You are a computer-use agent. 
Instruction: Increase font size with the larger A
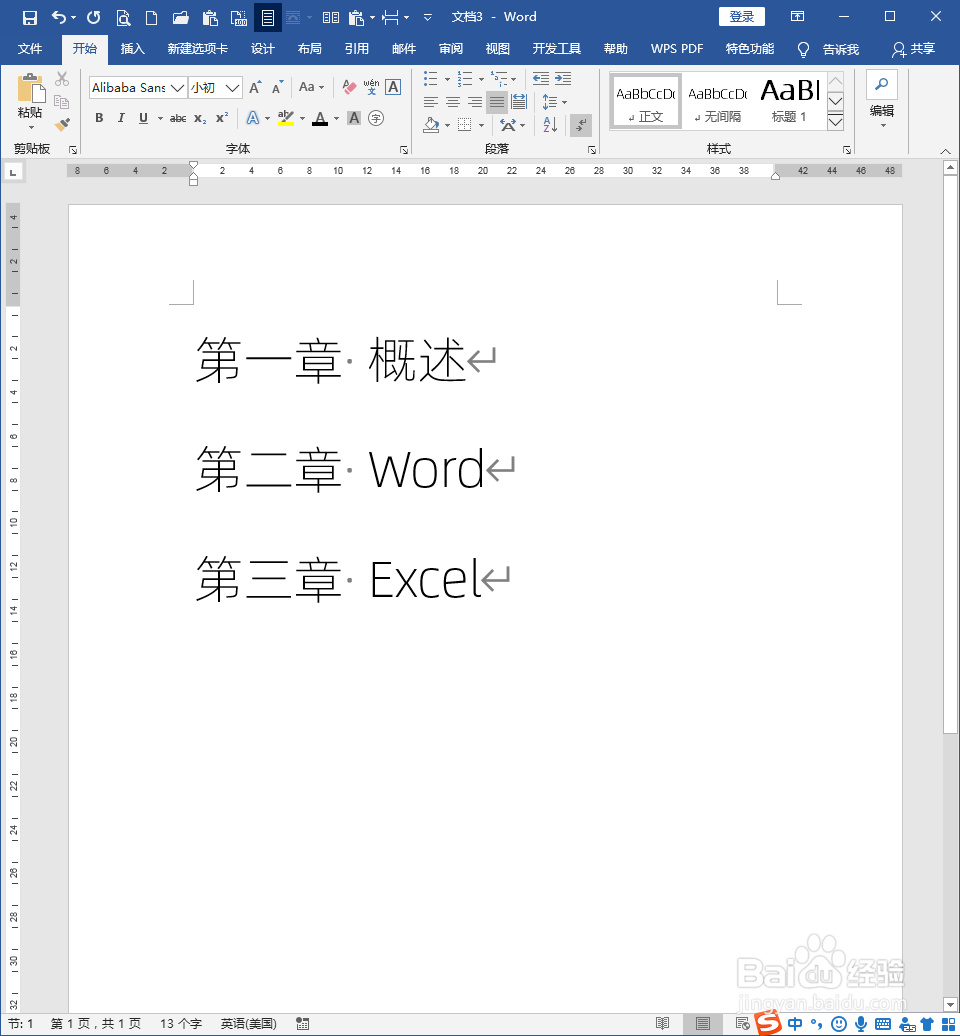(255, 87)
